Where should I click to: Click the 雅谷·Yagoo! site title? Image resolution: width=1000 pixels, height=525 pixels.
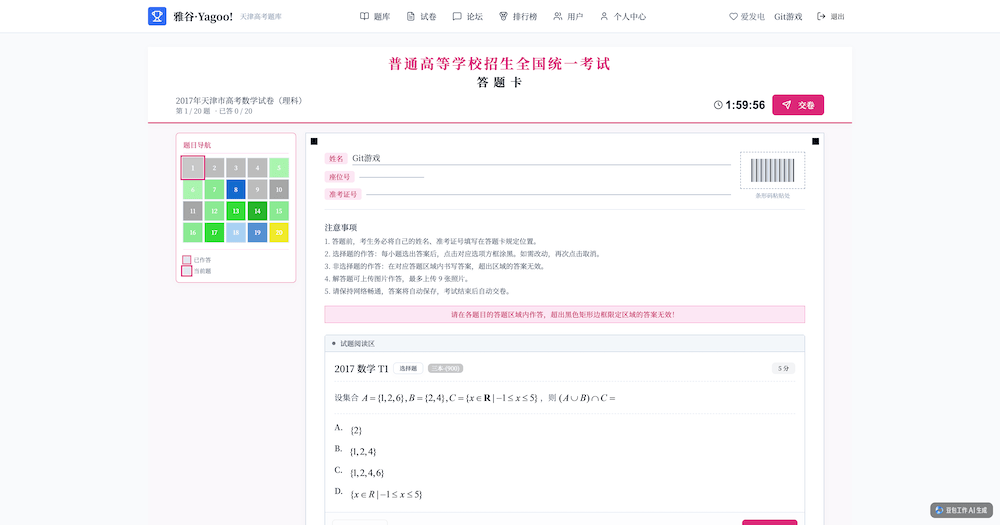(203, 17)
